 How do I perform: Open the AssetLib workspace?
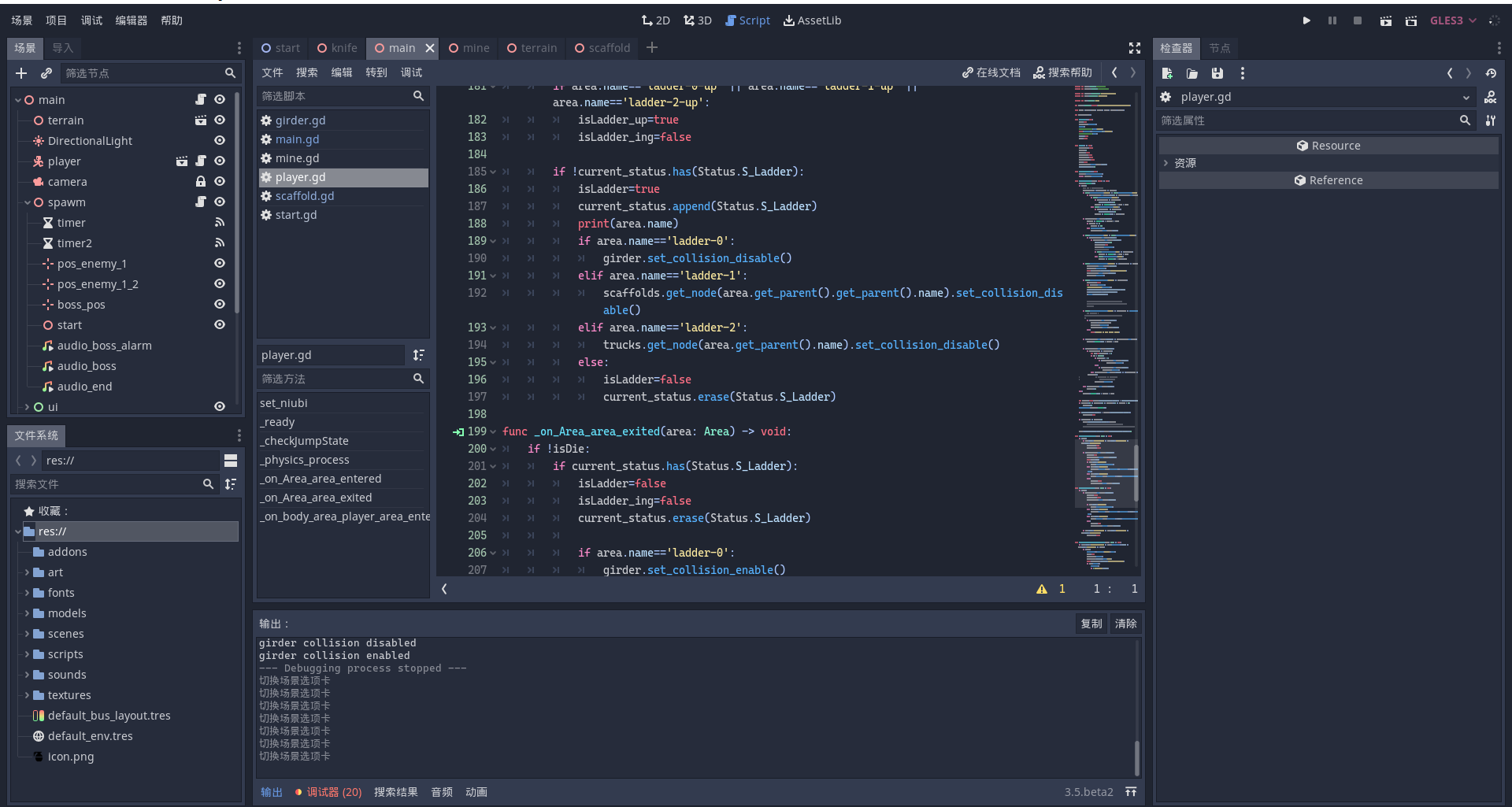click(x=813, y=20)
